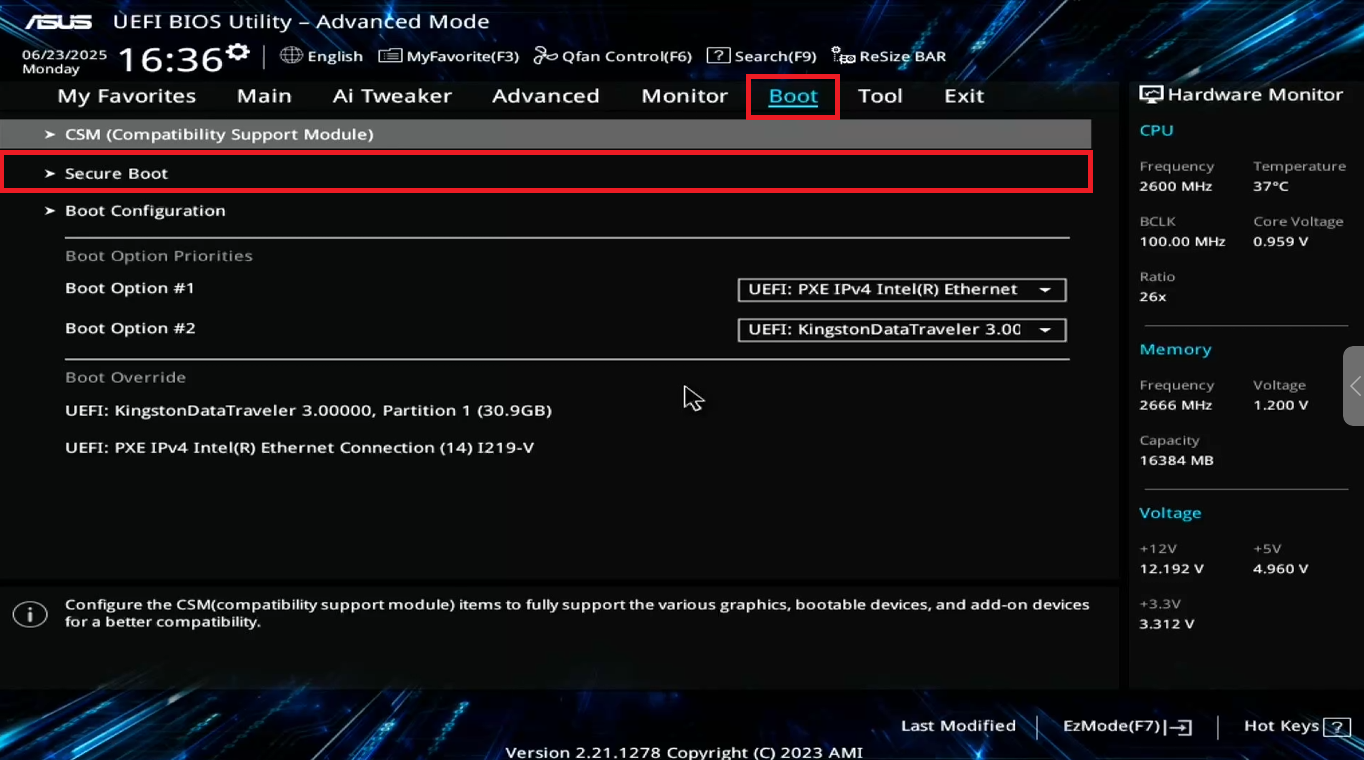Open the Secure Boot submenu
The width and height of the screenshot is (1364, 760).
pyautogui.click(x=116, y=173)
